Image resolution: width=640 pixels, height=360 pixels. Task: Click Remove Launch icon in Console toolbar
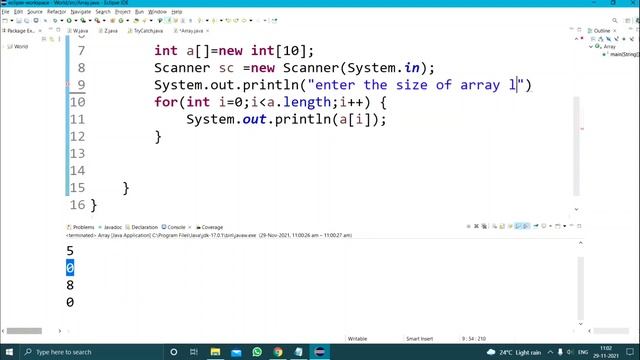coord(476,226)
